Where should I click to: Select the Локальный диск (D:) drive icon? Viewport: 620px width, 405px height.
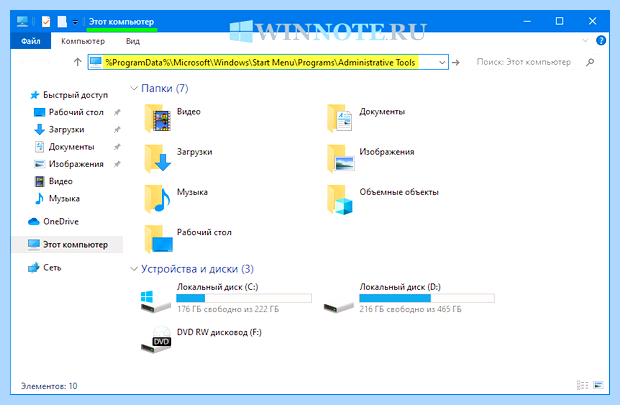coord(338,306)
